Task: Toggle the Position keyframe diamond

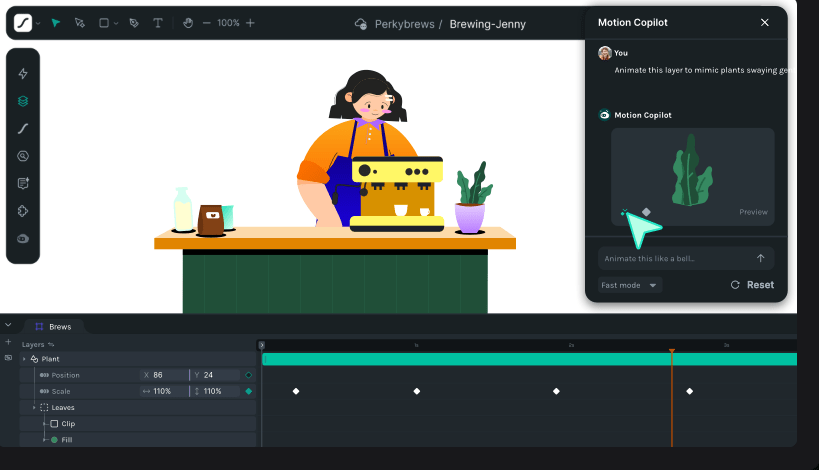Action: [x=249, y=375]
